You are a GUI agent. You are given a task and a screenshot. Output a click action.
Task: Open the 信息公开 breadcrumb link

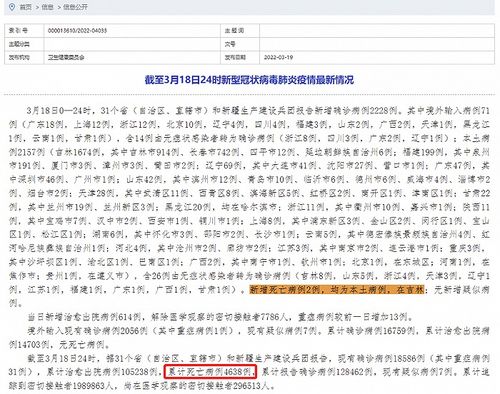click(x=75, y=7)
